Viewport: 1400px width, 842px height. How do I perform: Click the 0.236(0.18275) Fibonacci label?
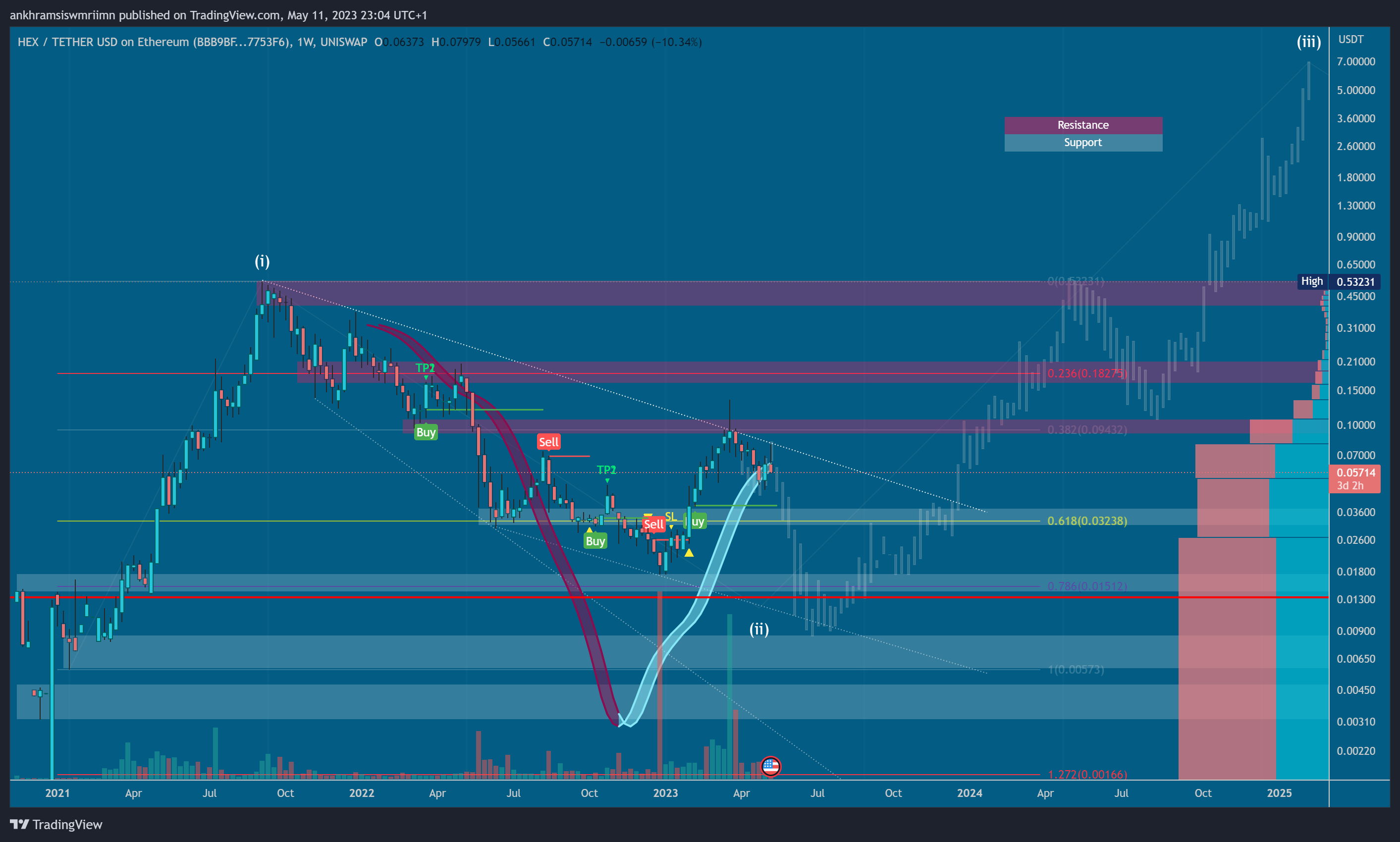coord(1087,373)
